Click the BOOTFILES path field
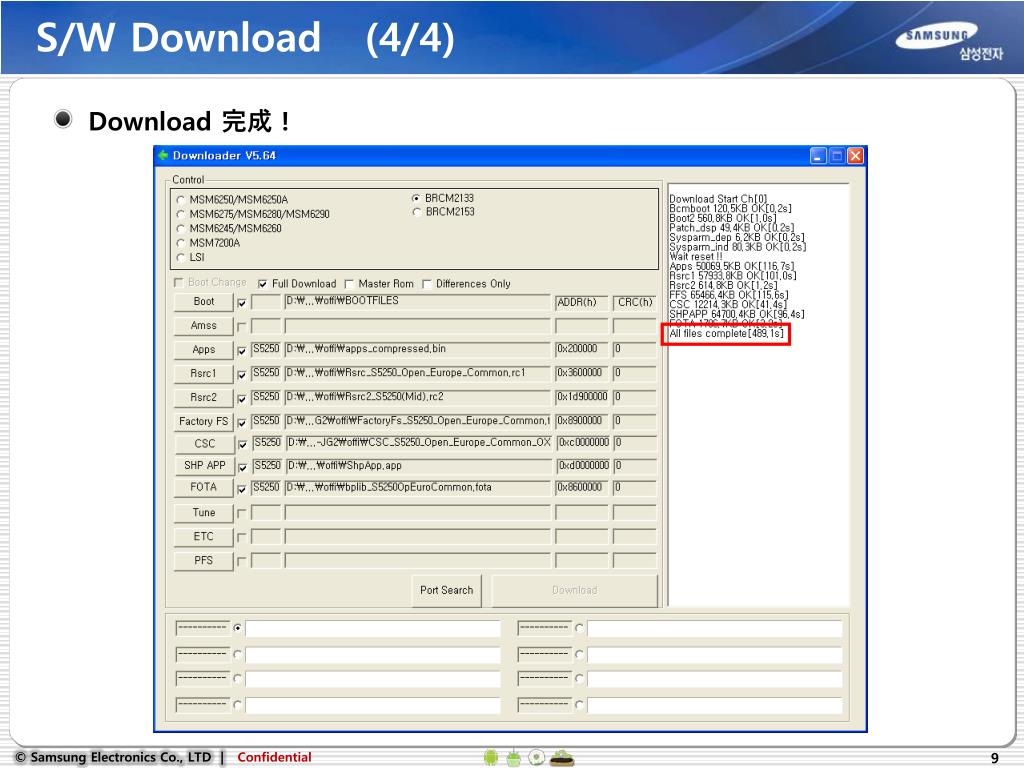This screenshot has width=1024, height=768. click(x=417, y=301)
